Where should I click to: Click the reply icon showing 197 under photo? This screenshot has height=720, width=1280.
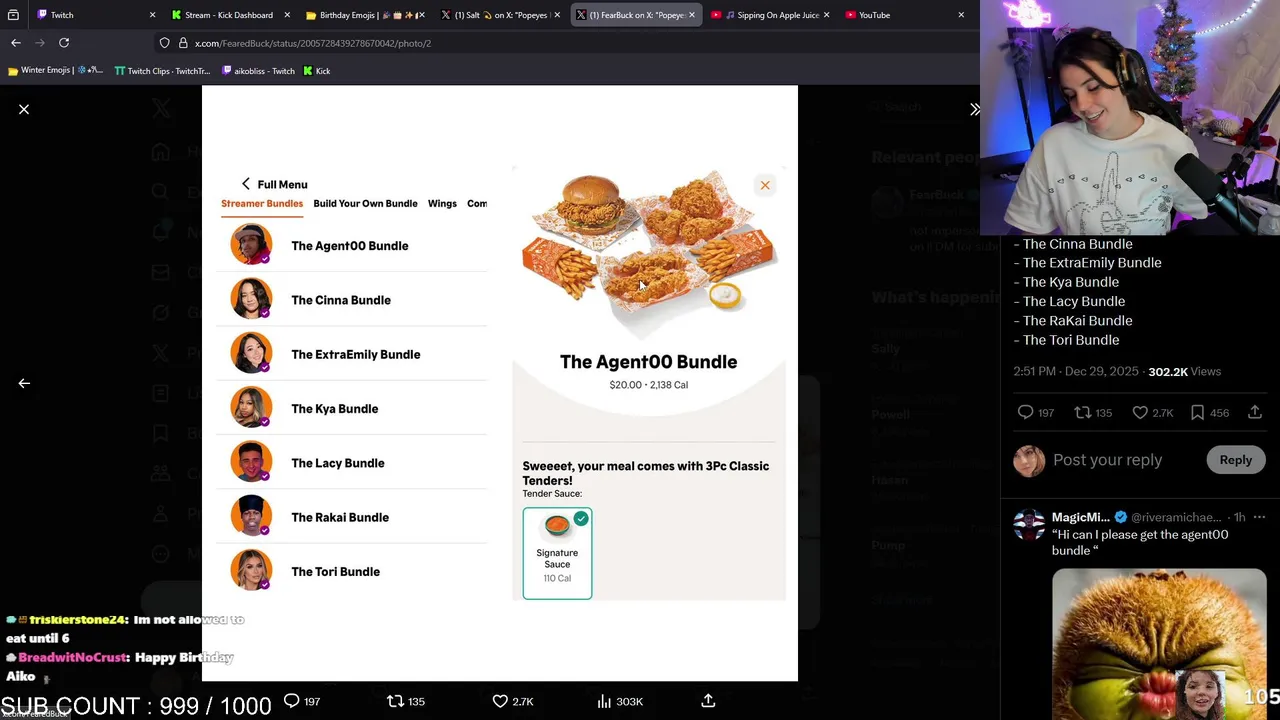pos(291,701)
